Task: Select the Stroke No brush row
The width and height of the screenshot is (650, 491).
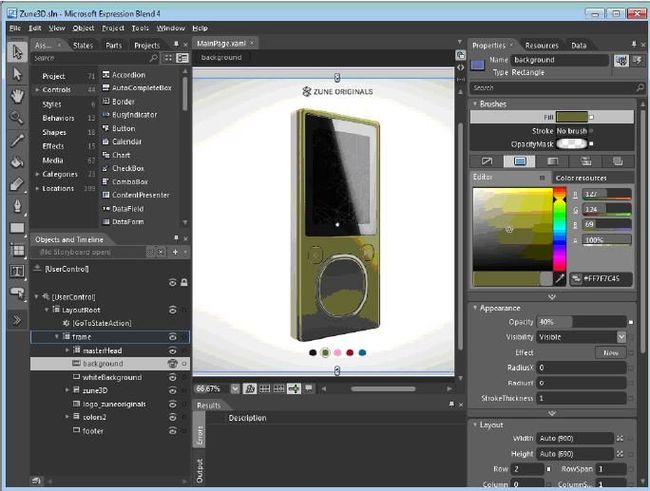Action: click(x=552, y=131)
